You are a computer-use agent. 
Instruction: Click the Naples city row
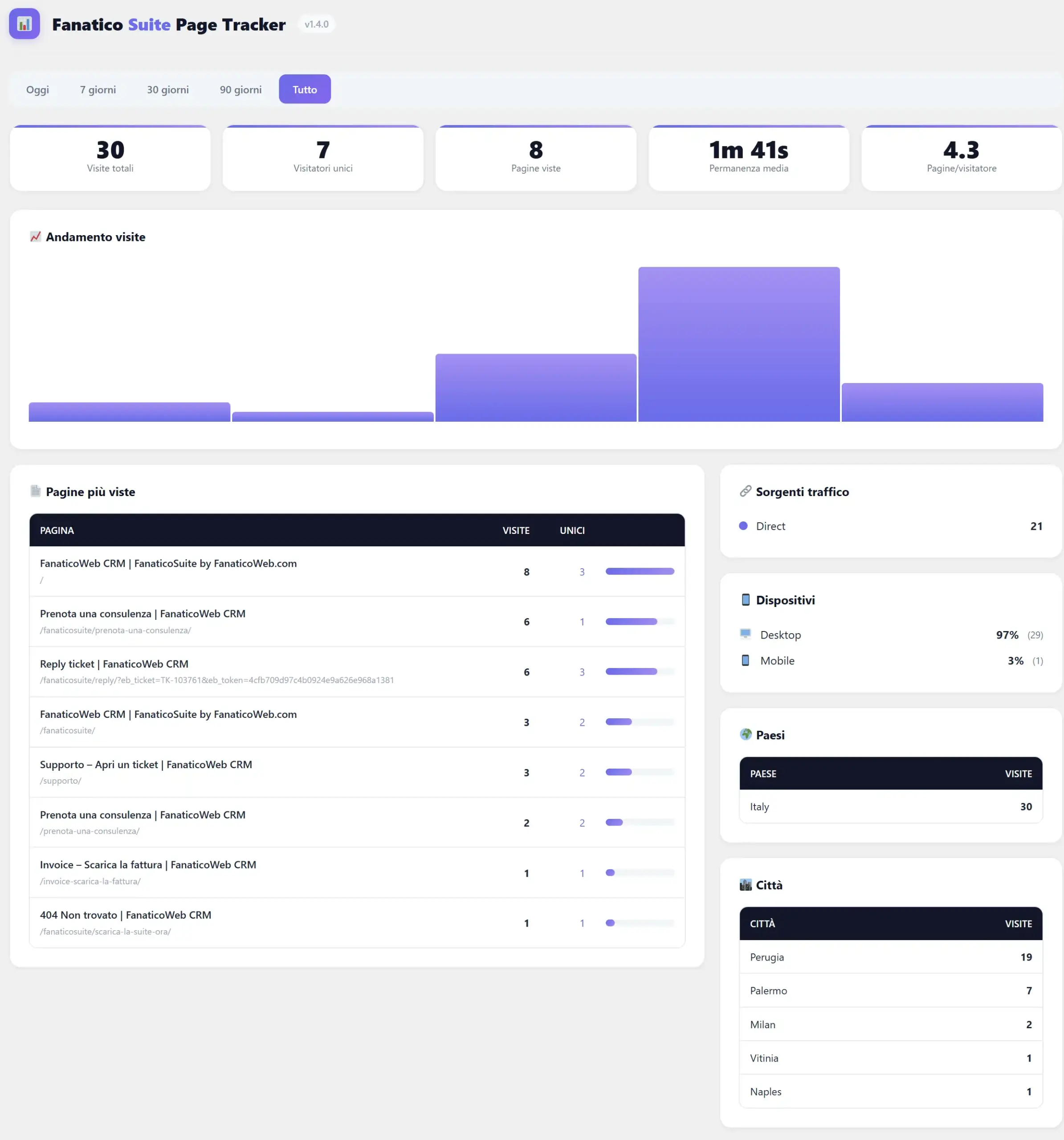click(890, 1091)
